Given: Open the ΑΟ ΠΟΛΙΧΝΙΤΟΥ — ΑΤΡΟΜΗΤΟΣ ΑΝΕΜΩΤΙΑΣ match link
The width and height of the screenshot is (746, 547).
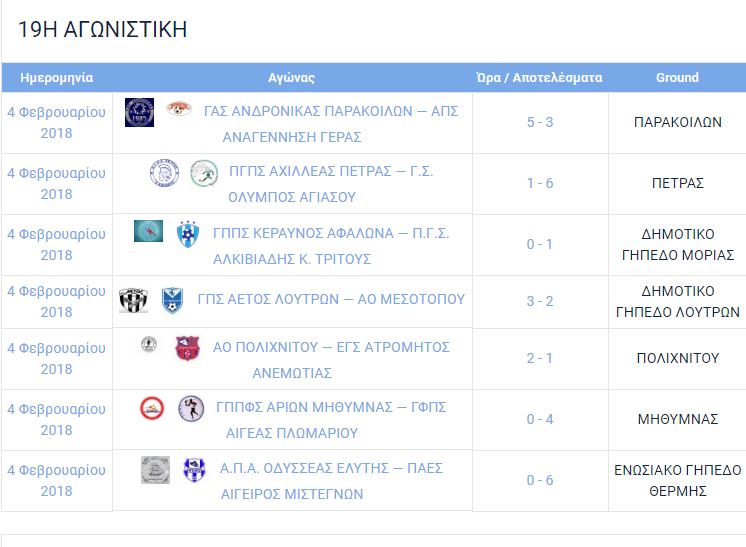Looking at the screenshot, I should point(331,360).
